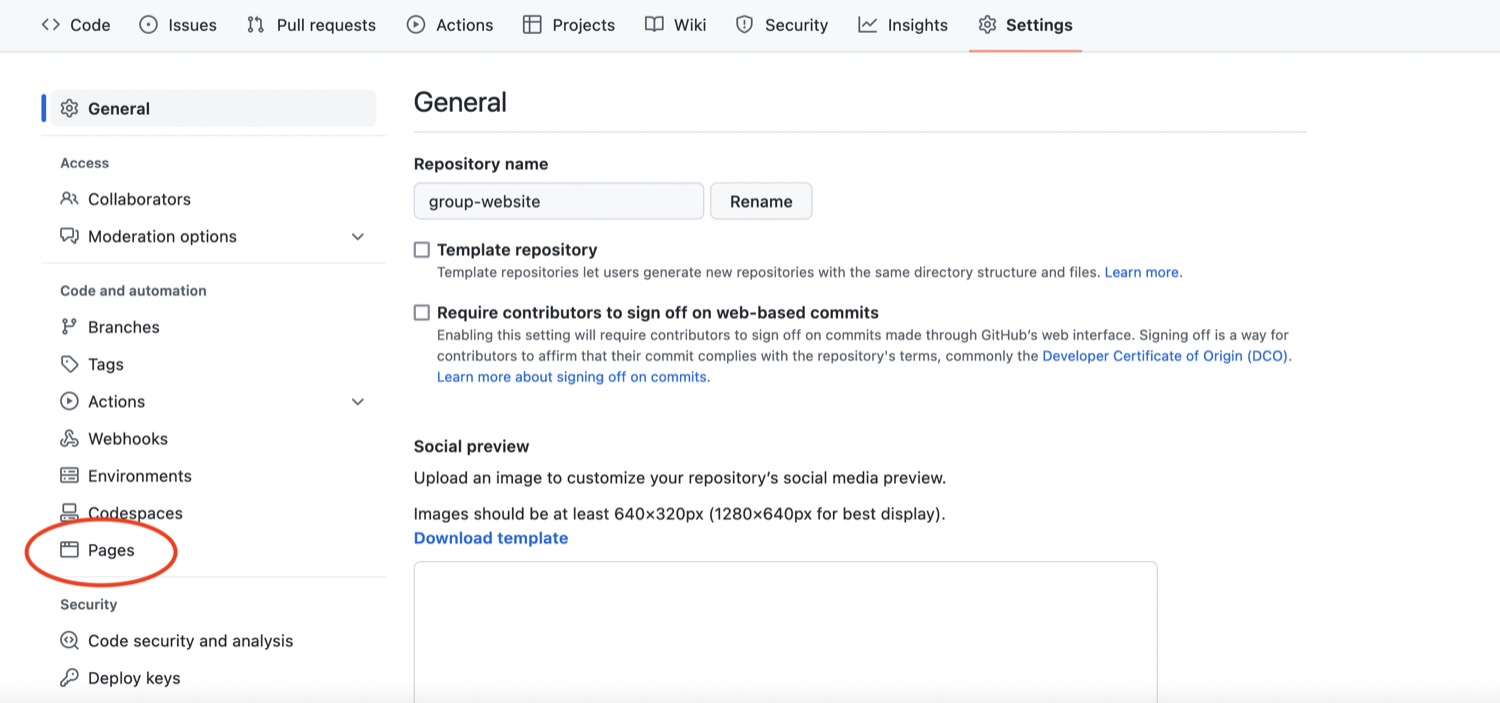
Task: View the Insights tab
Action: [x=903, y=25]
